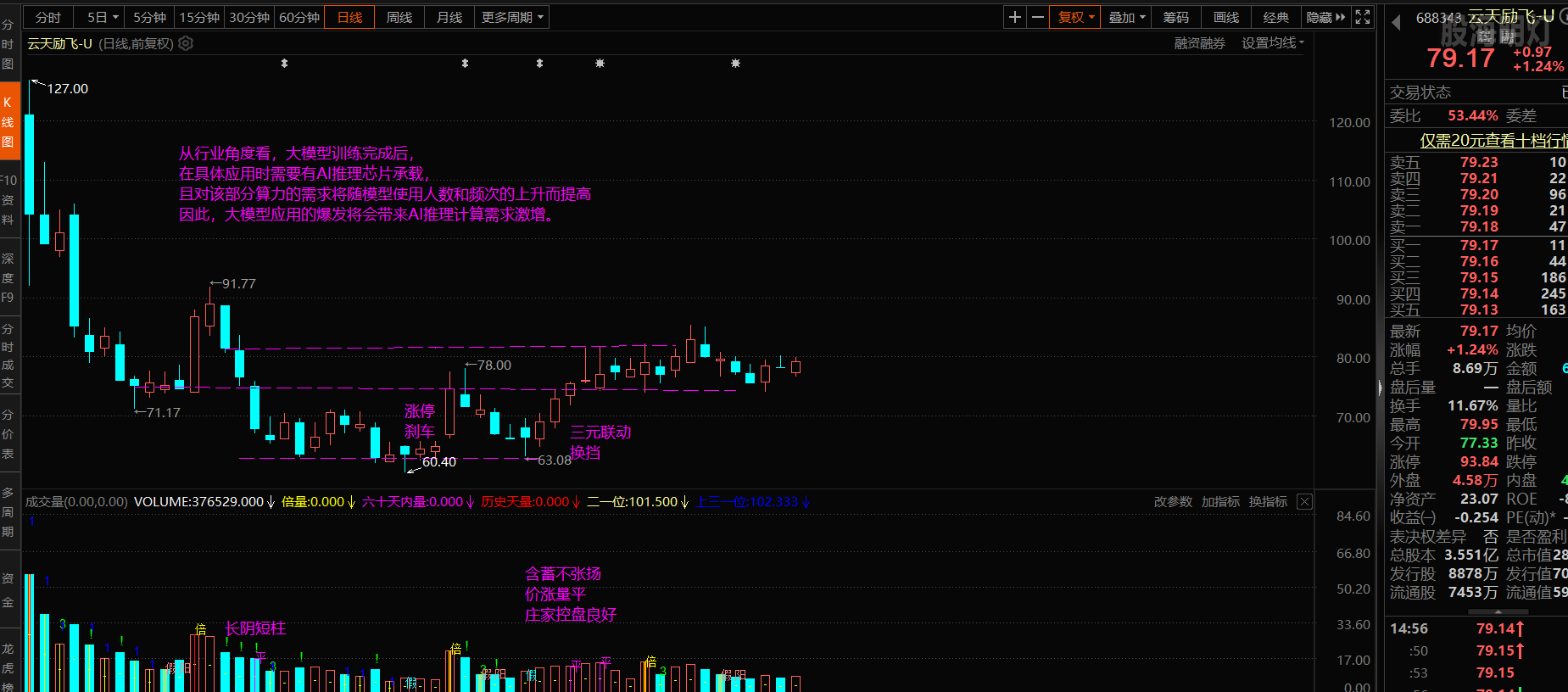This screenshot has height=692, width=1568.
Task: Switch to the 周线 weekly tab
Action: point(399,17)
